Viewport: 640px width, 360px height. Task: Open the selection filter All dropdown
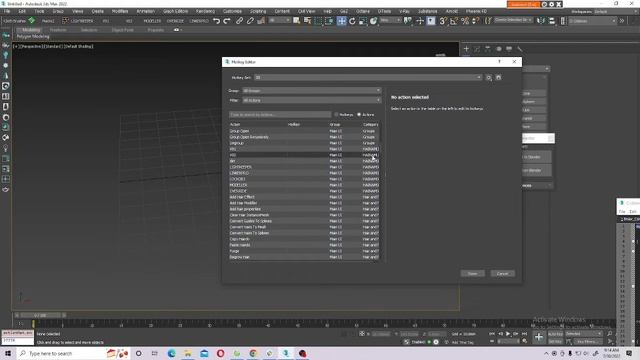pyautogui.click(x=280, y=20)
